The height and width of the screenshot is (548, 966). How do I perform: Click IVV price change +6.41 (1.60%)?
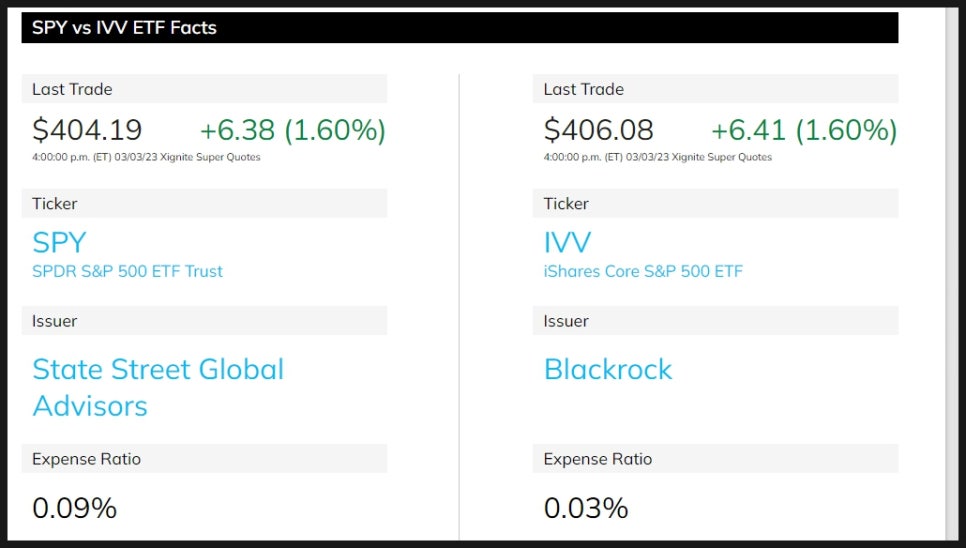(804, 130)
